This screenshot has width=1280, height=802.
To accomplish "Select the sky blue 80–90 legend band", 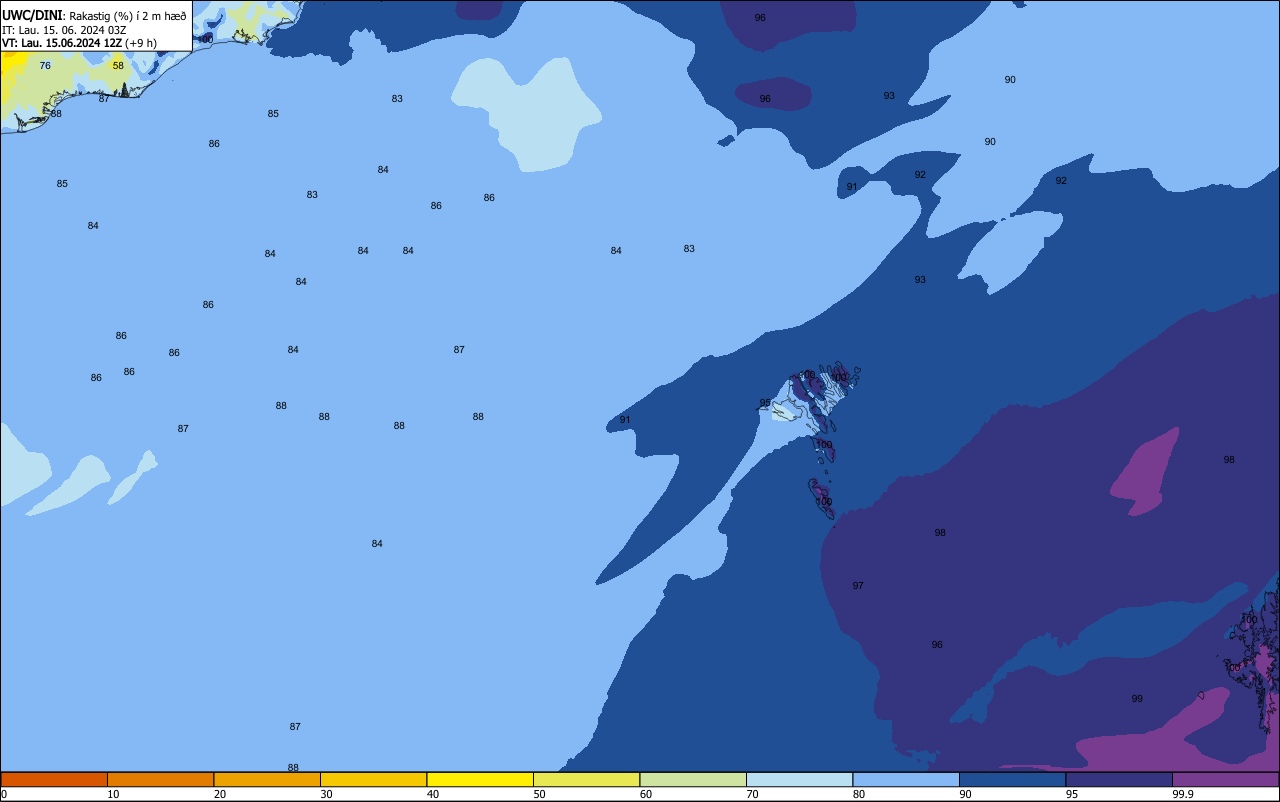I will click(x=906, y=779).
